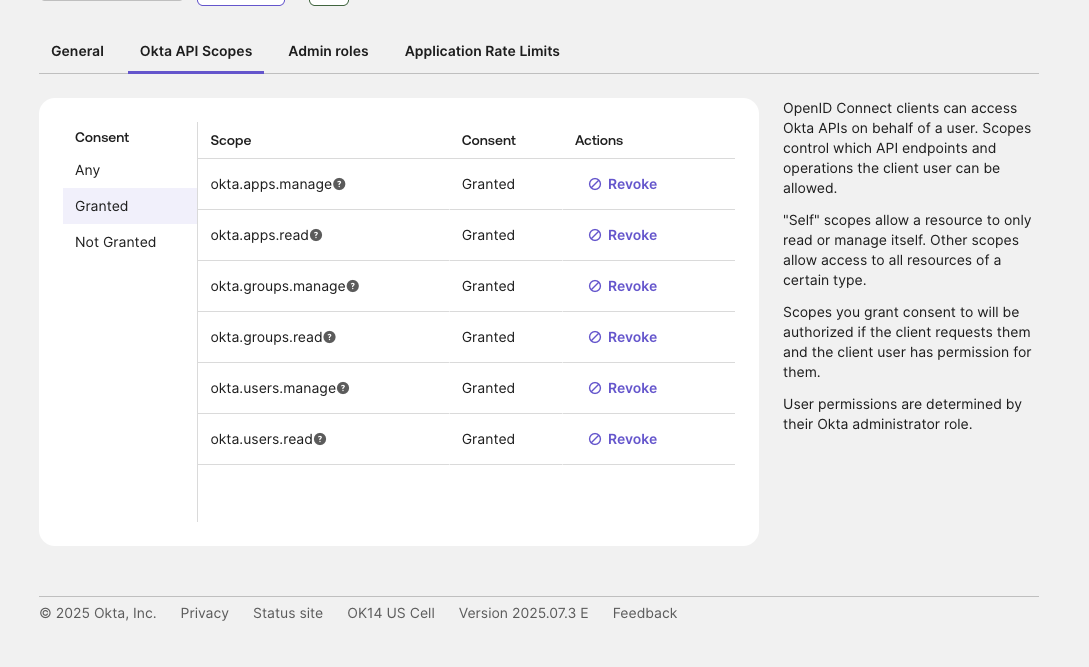Image resolution: width=1089 pixels, height=667 pixels.
Task: Revoke the okta.users.read scope
Action: (623, 439)
